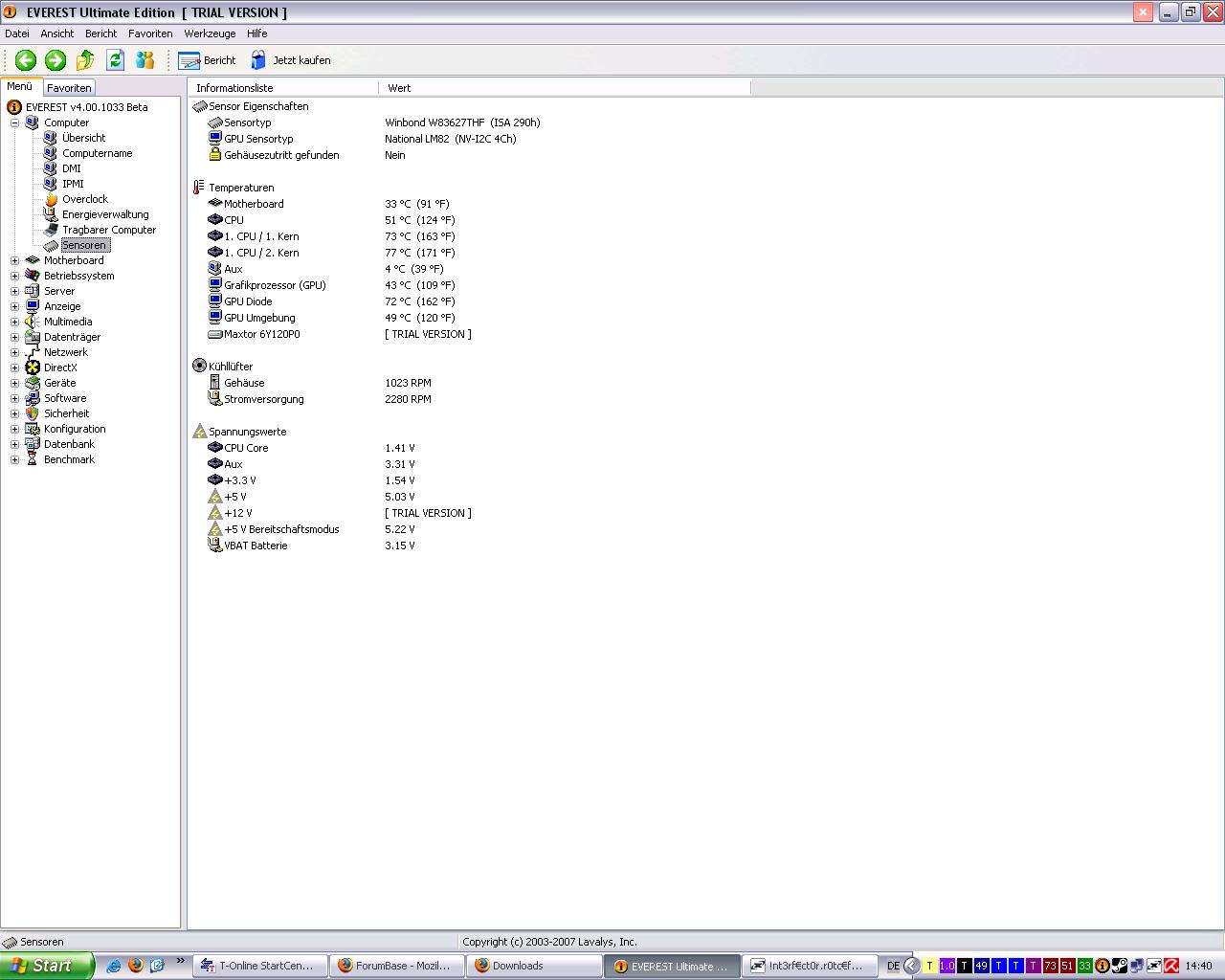Expand the Betriebssystem tree node
This screenshot has width=1225, height=980.
tap(14, 276)
